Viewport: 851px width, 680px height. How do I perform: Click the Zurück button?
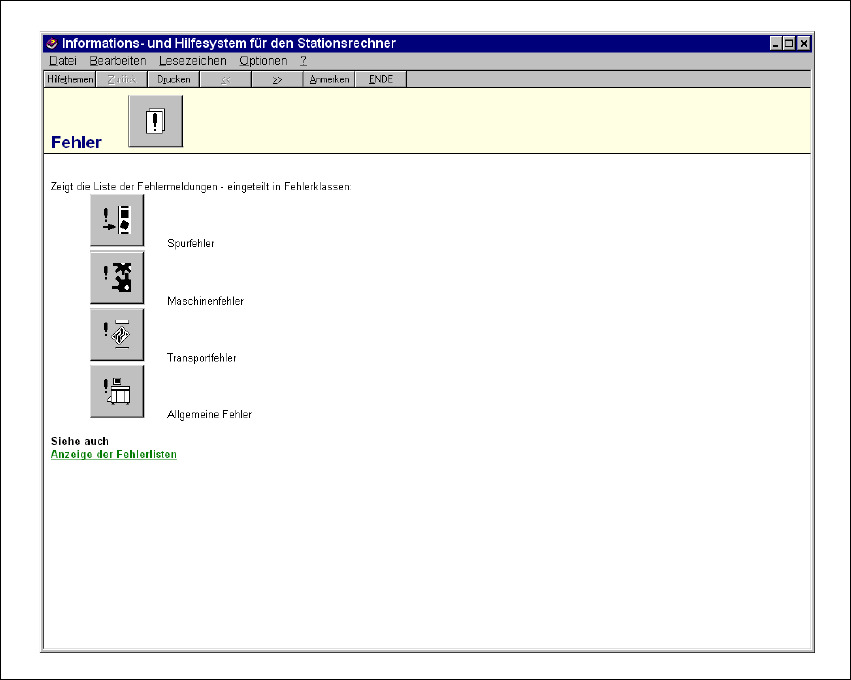[x=122, y=79]
